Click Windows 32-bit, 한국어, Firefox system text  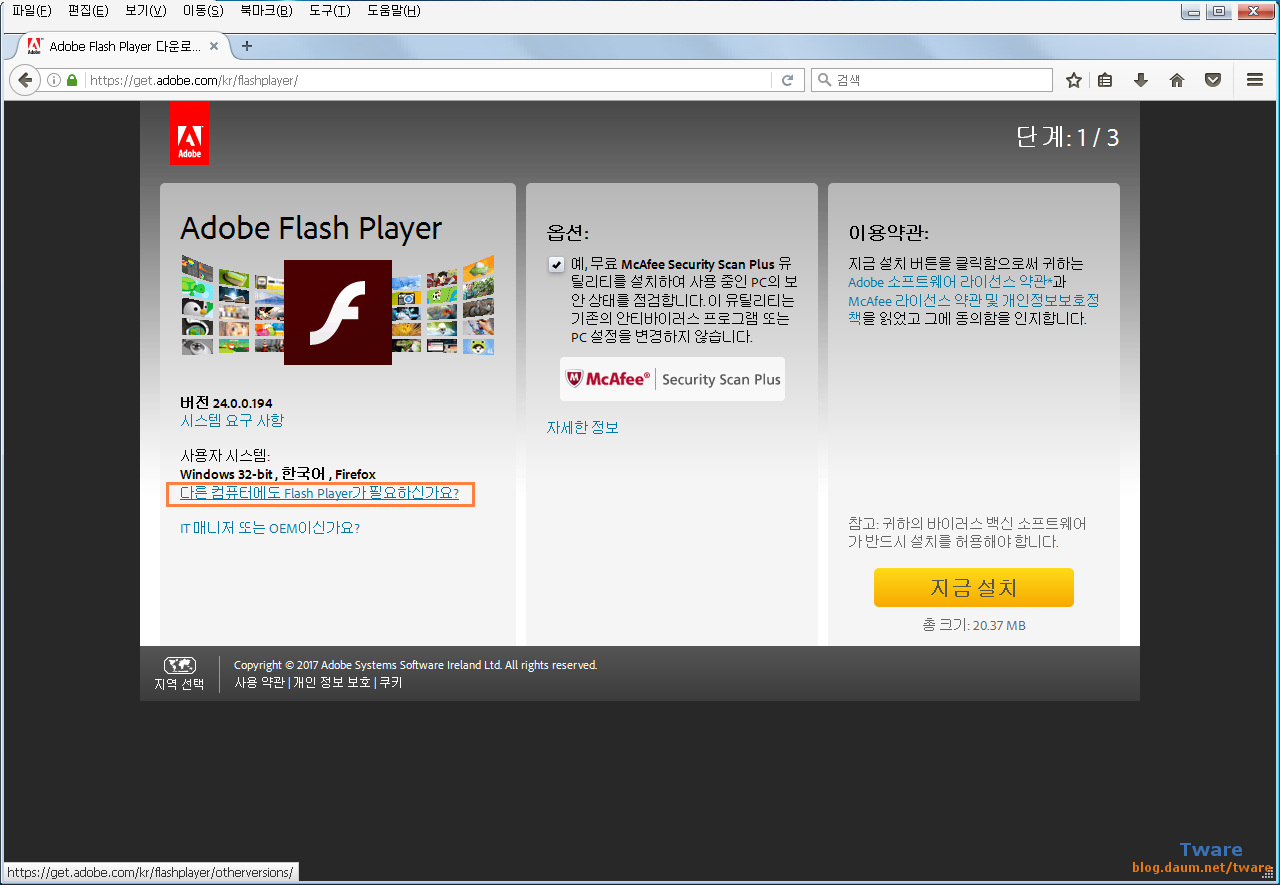coord(278,474)
